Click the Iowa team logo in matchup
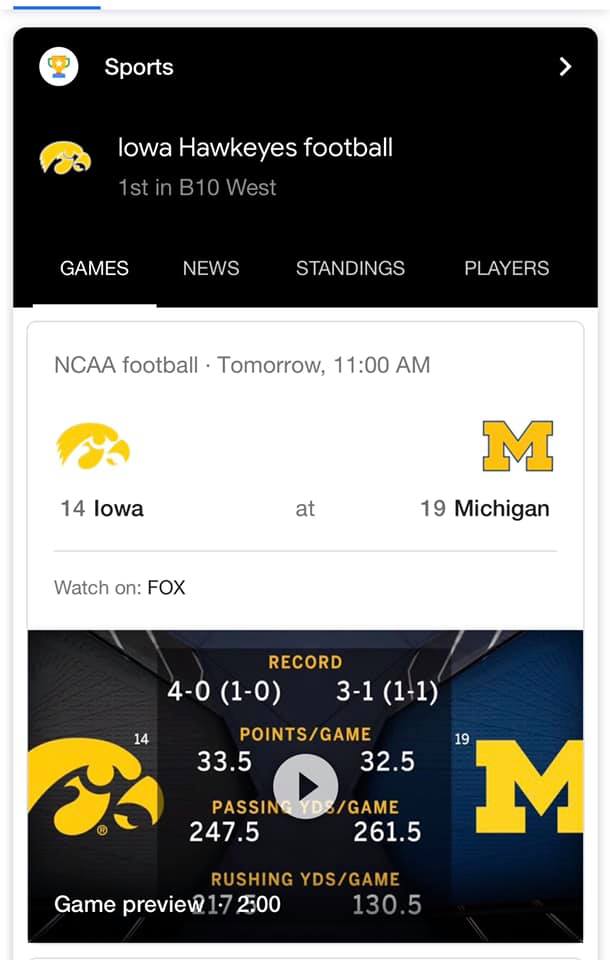The image size is (610, 960). click(93, 446)
